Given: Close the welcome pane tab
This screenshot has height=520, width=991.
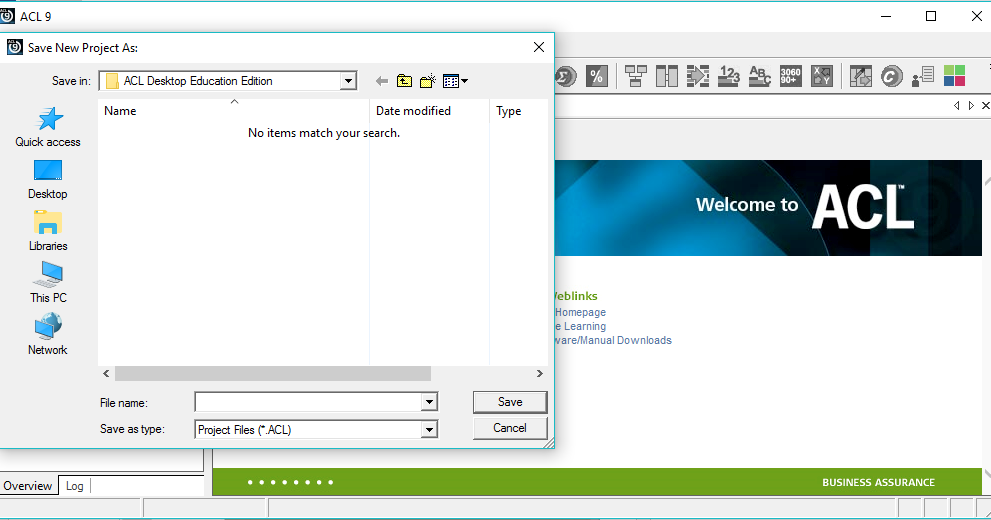Looking at the screenshot, I should [x=985, y=106].
